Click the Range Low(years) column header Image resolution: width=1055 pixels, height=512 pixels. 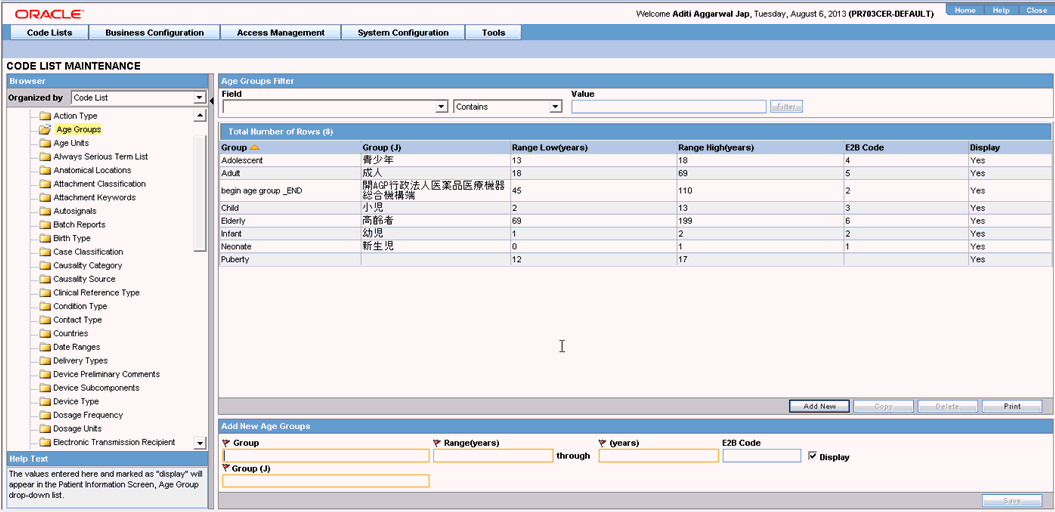(x=593, y=147)
